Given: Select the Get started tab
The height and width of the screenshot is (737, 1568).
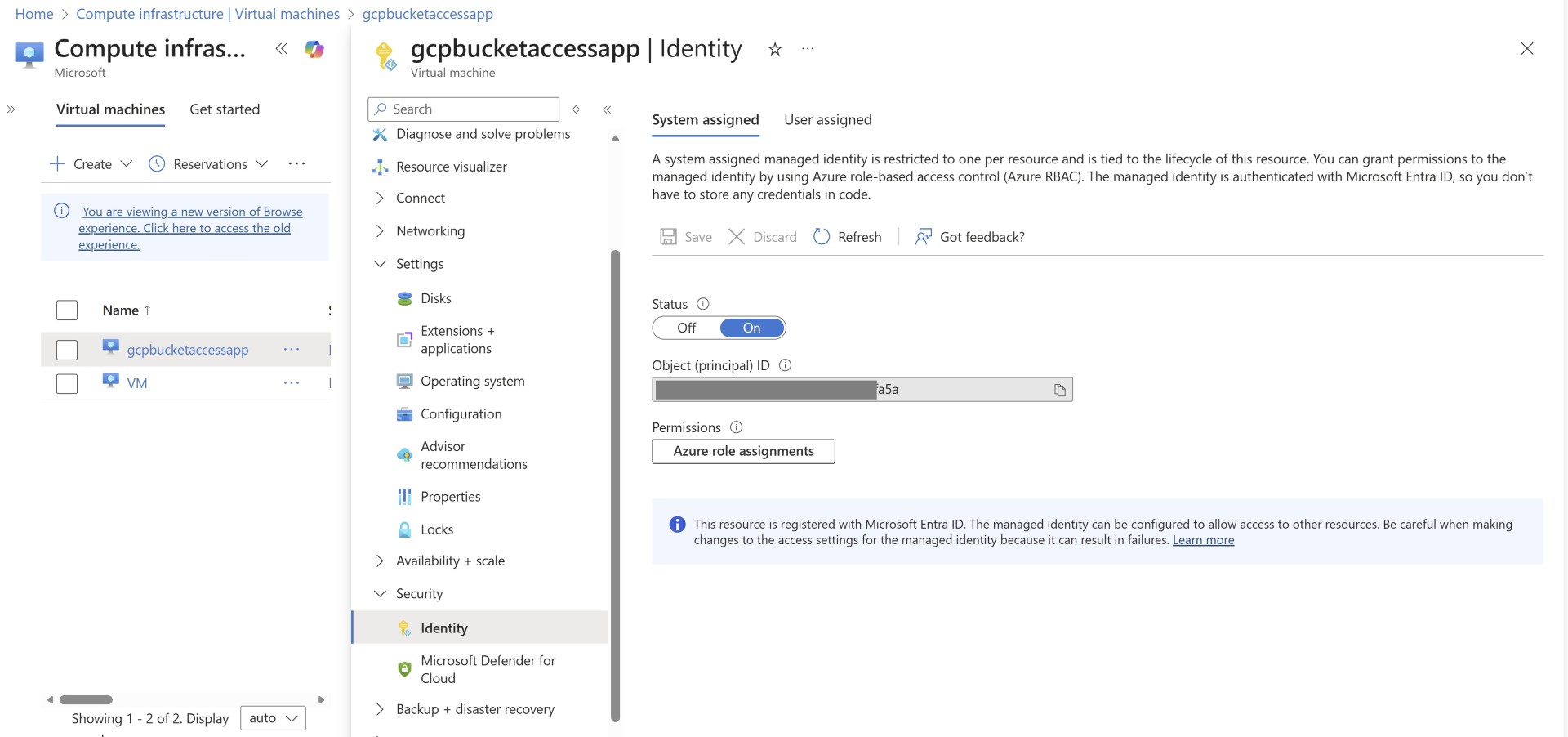Looking at the screenshot, I should point(225,109).
